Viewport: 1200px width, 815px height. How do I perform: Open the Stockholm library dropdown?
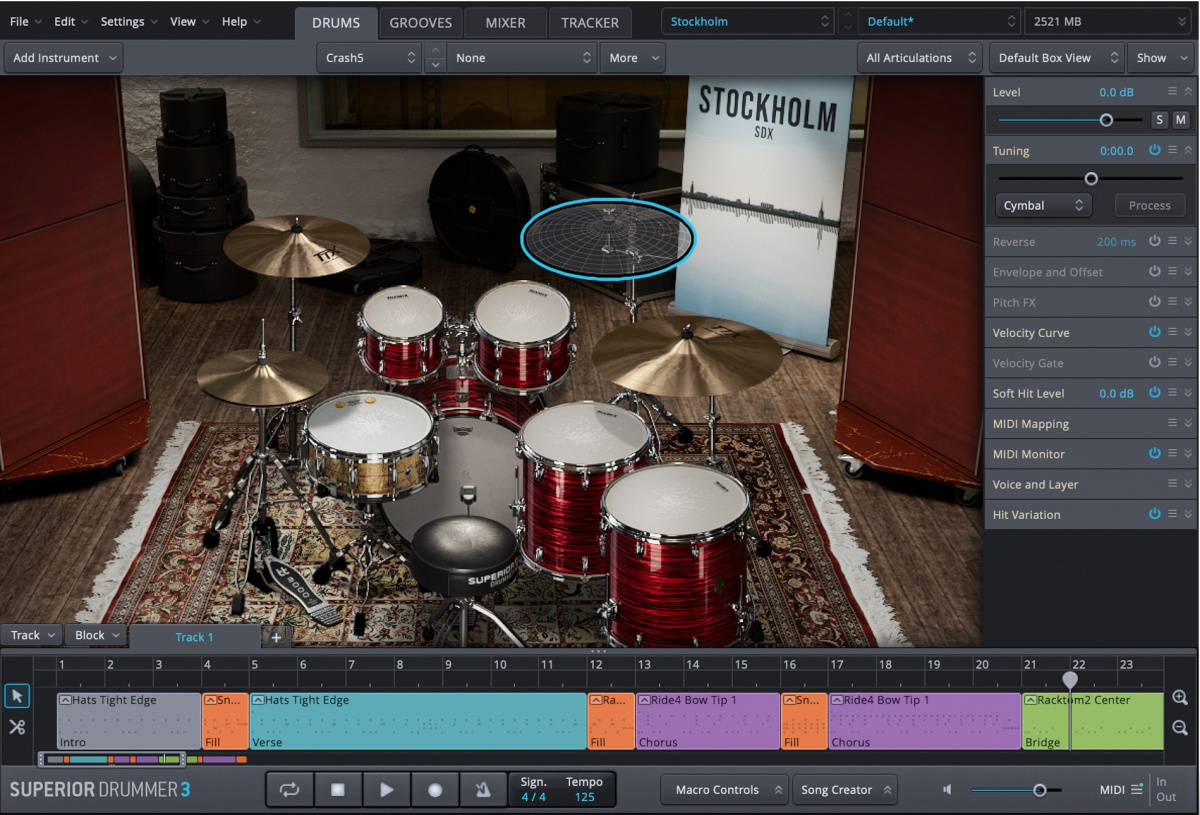[747, 20]
